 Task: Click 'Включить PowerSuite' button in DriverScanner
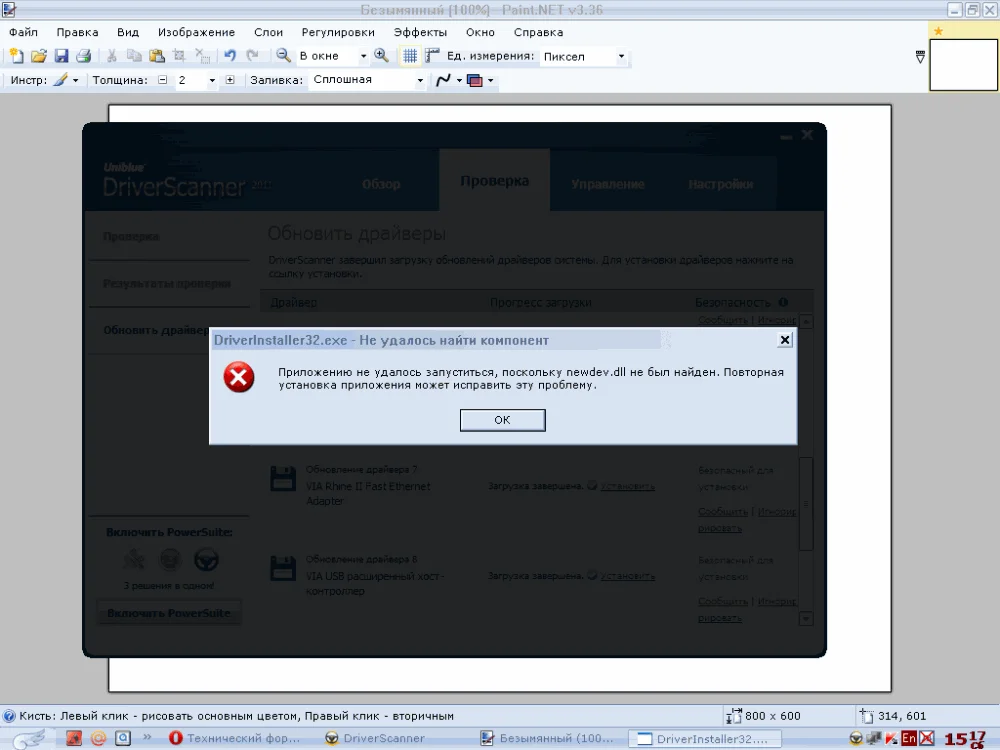169,613
